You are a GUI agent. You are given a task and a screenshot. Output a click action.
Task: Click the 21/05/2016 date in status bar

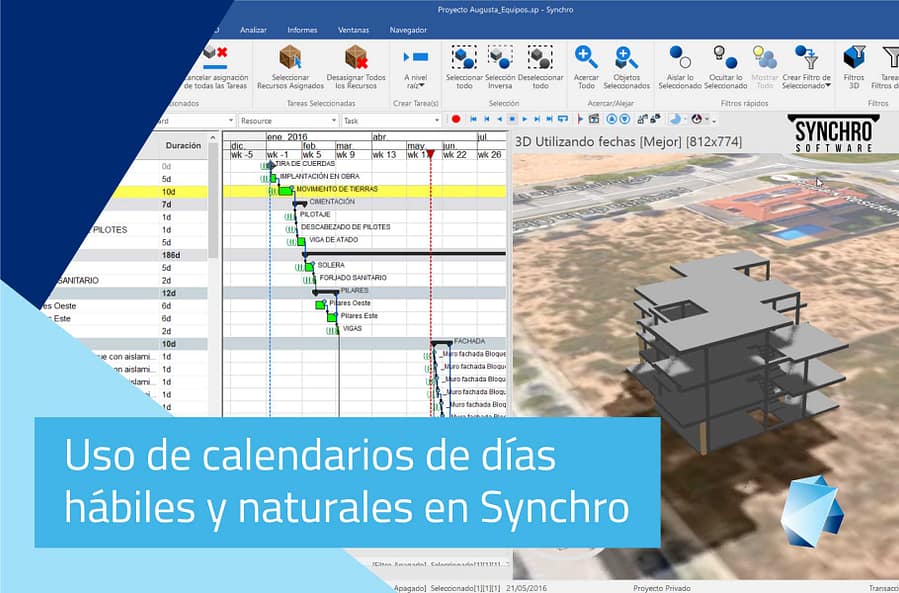pos(526,588)
